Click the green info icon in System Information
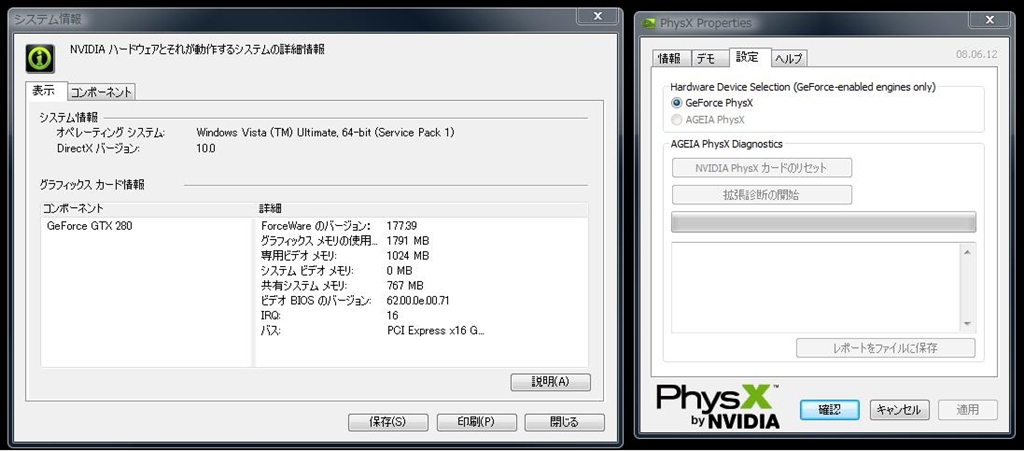The height and width of the screenshot is (451, 1024). click(x=40, y=58)
